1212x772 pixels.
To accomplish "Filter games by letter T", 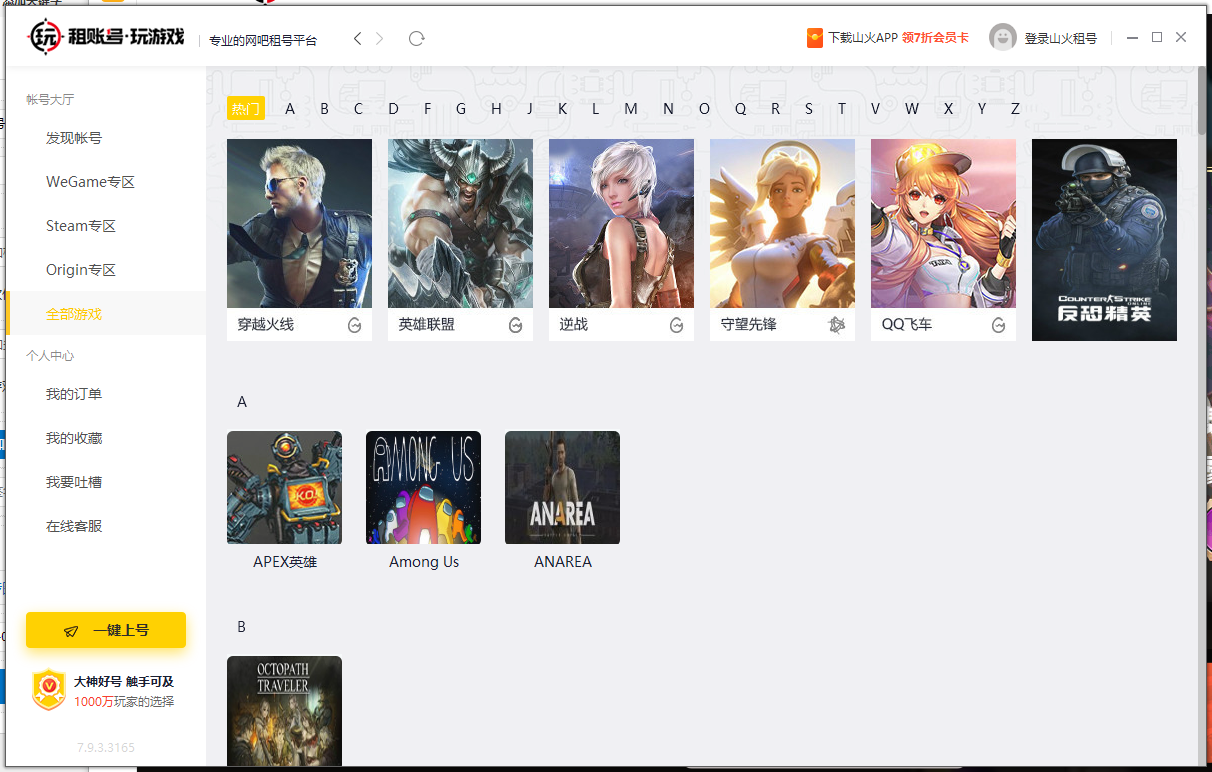I will 842,109.
